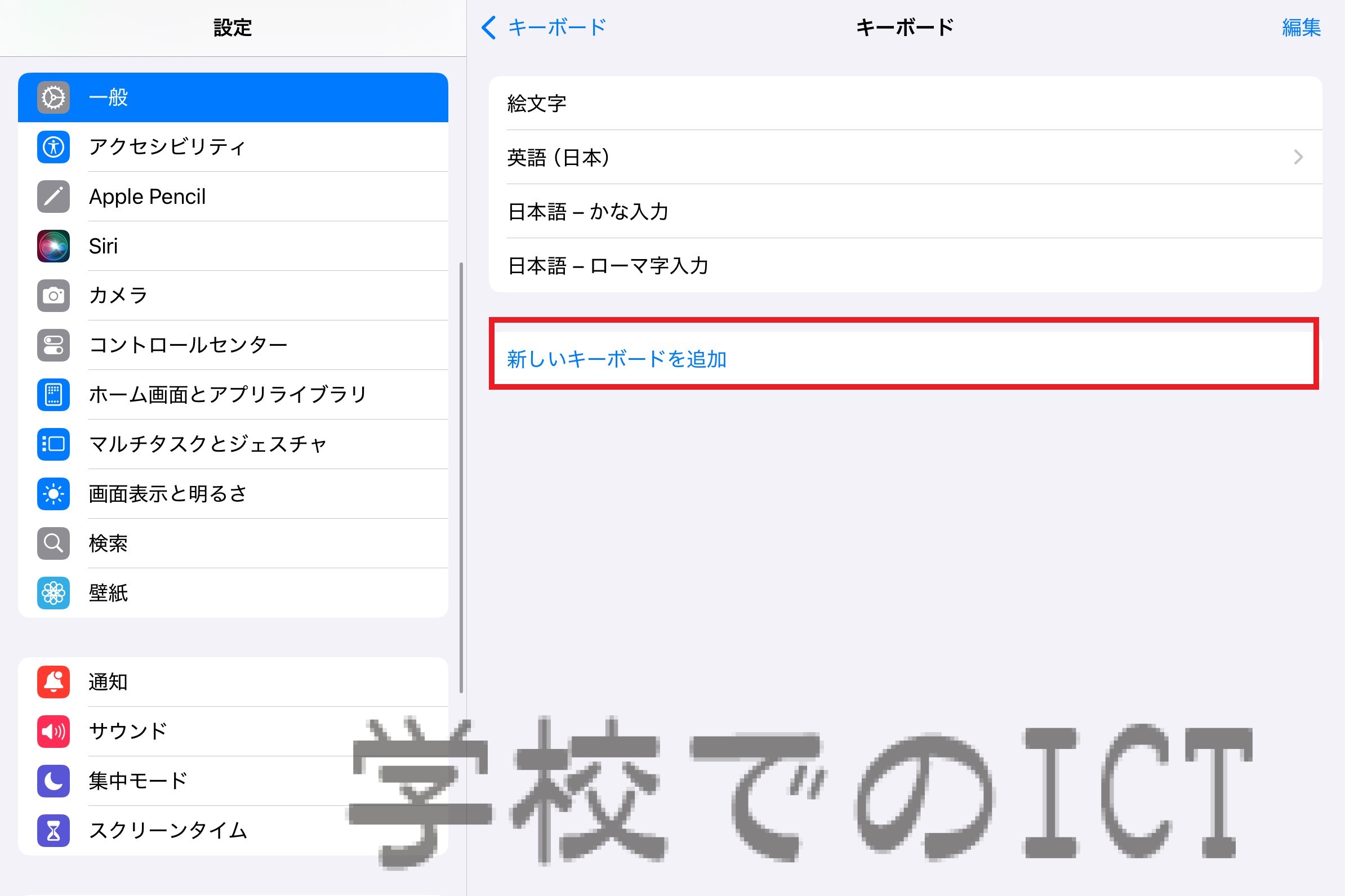This screenshot has width=1345, height=896.
Task: Click the Display & Brightness sun icon
Action: tap(54, 494)
